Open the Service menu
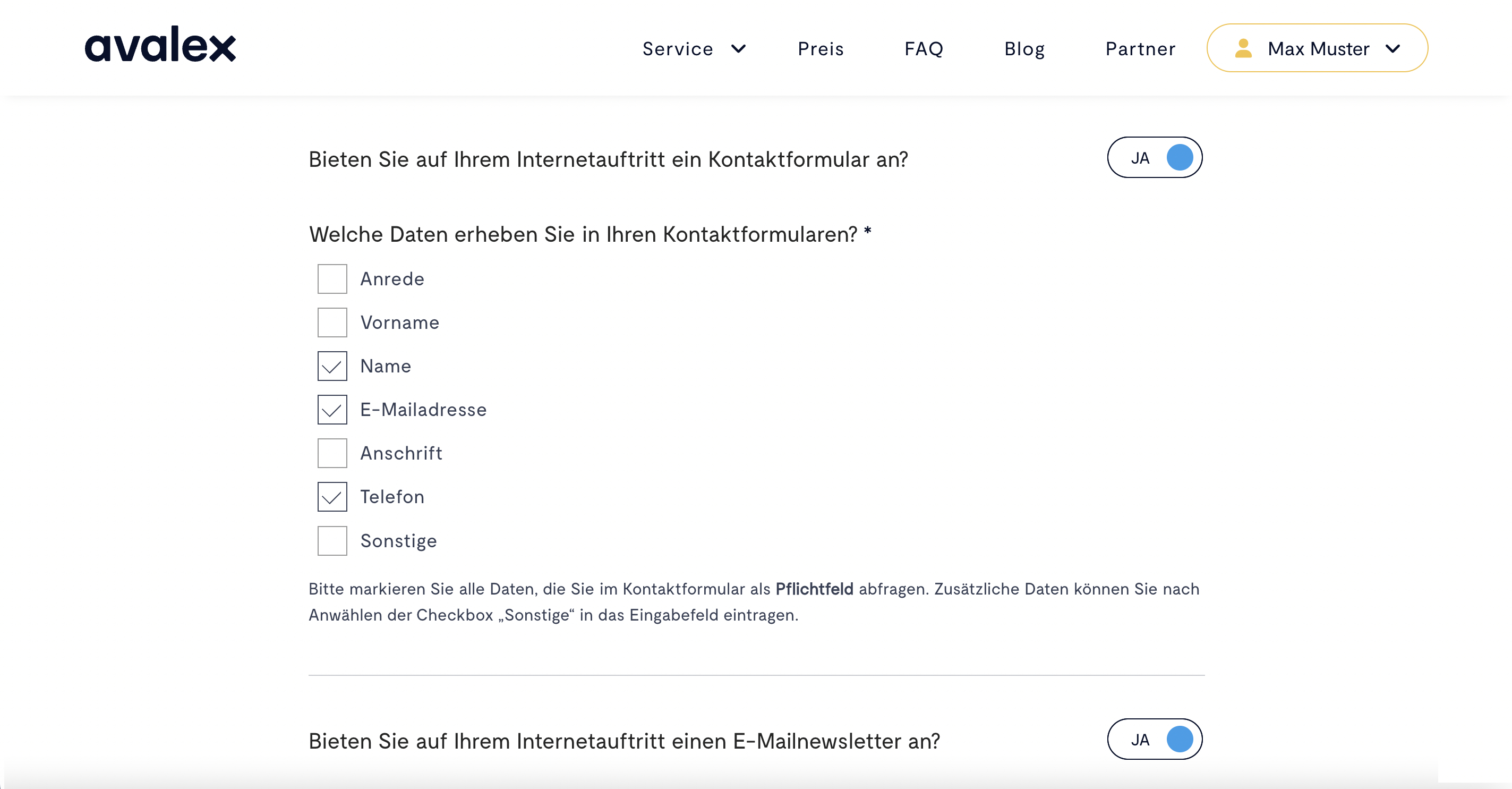The height and width of the screenshot is (789, 1512). tap(678, 49)
